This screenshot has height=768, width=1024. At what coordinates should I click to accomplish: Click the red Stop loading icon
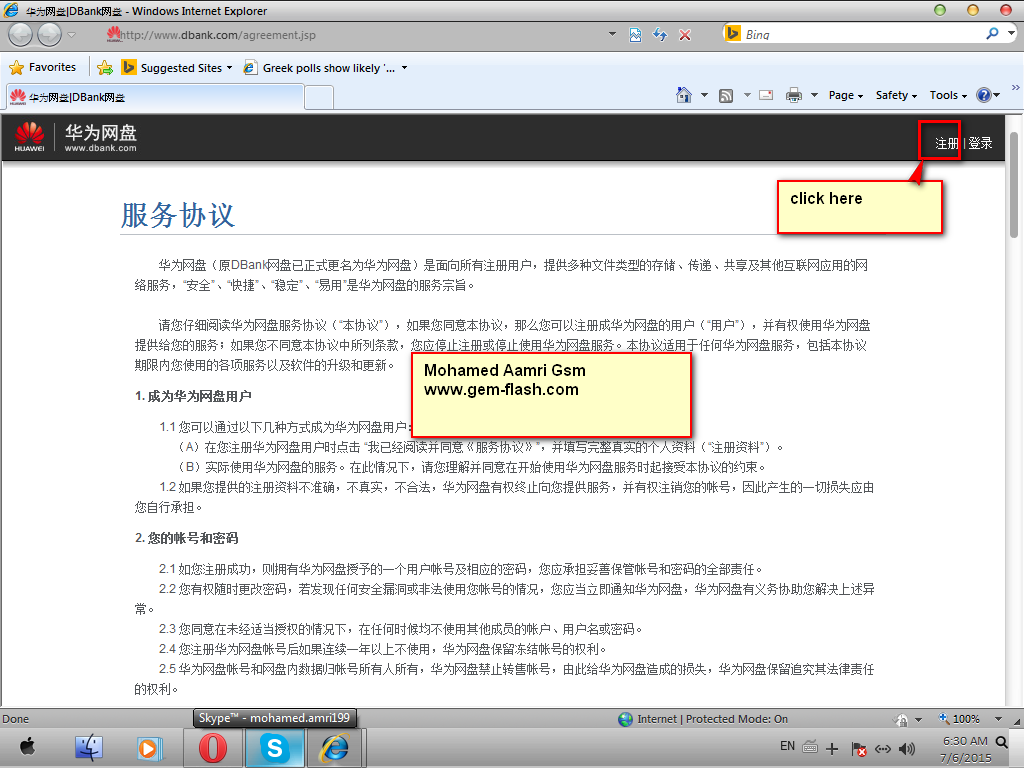click(684, 35)
